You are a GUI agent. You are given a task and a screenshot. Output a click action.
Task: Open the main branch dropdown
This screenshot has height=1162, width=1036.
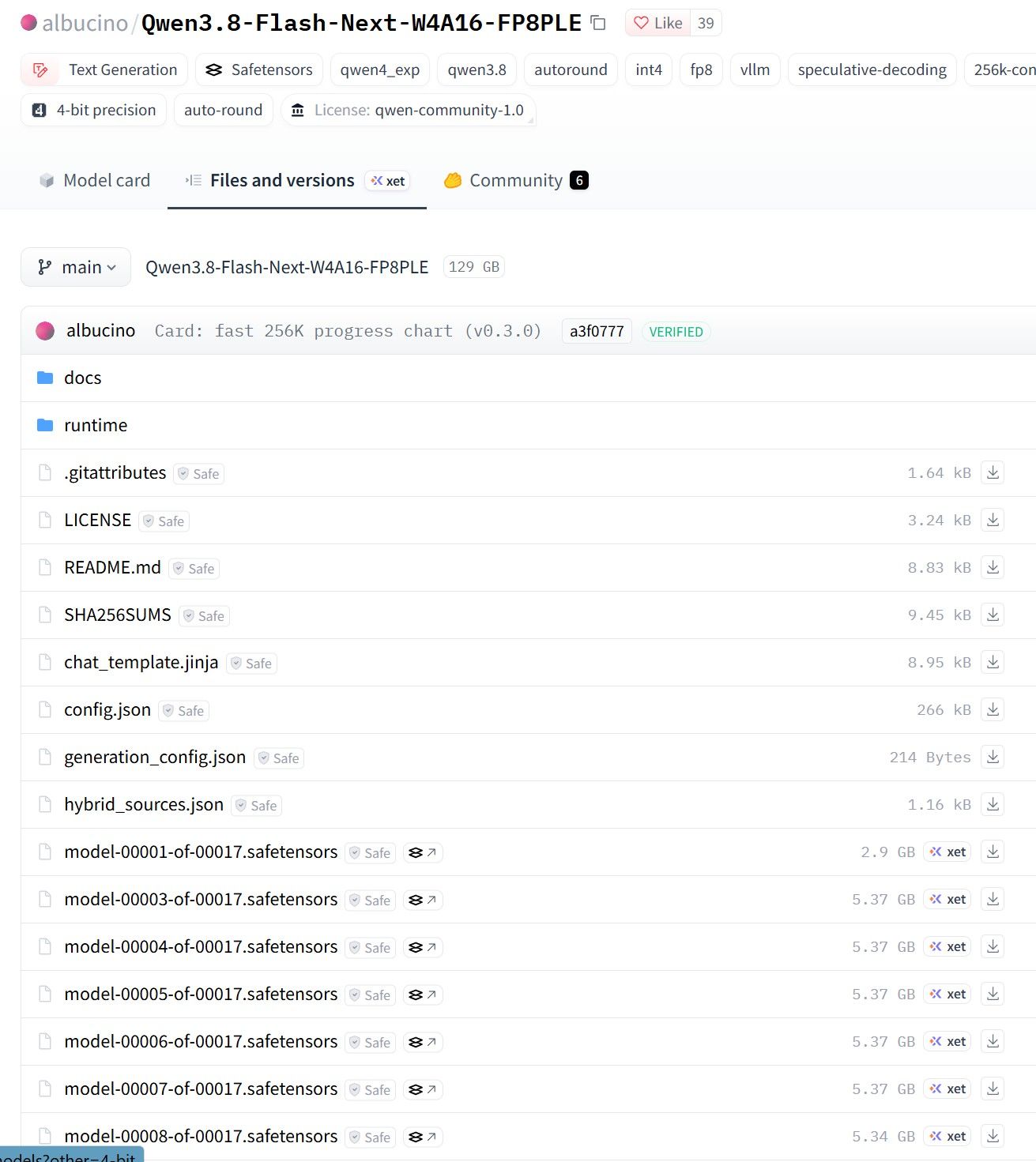(76, 267)
